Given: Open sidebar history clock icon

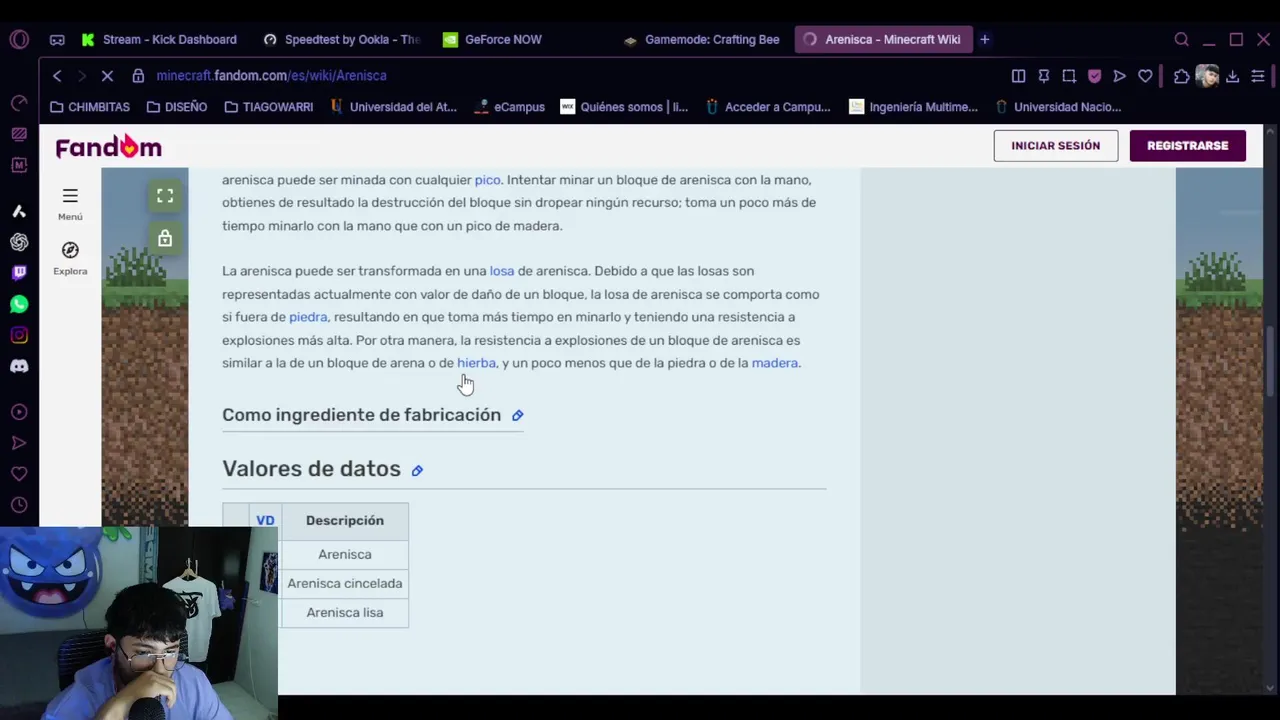Looking at the screenshot, I should point(19,505).
